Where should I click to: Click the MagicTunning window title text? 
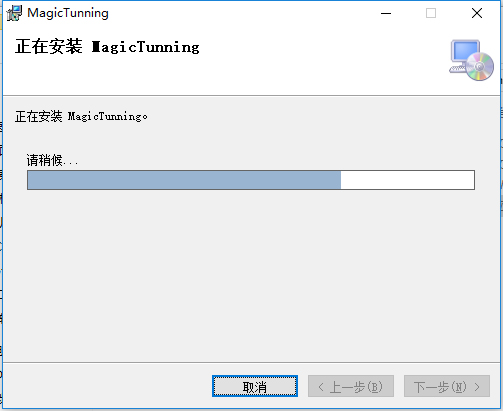(x=68, y=13)
